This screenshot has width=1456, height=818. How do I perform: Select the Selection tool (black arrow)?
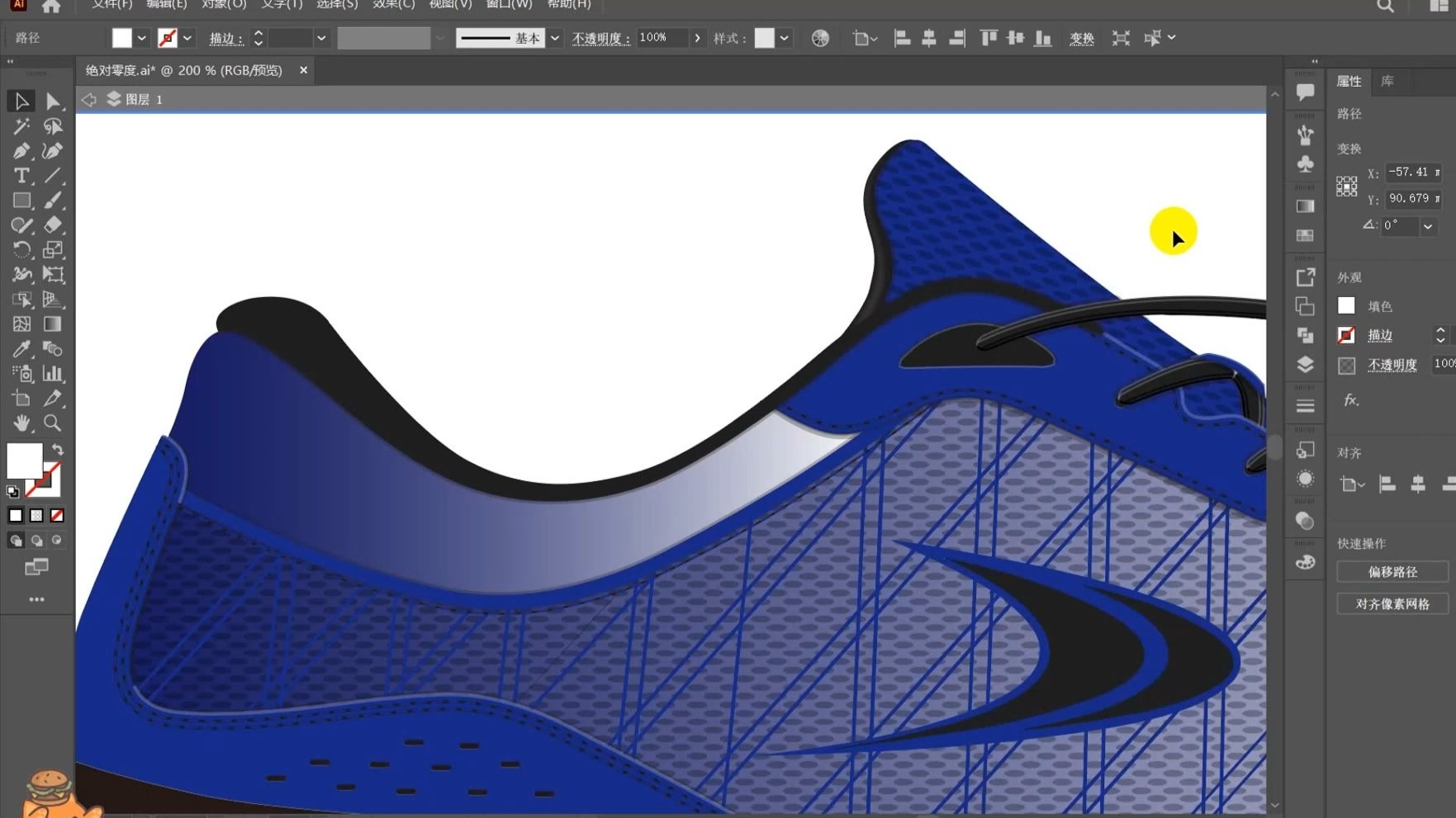pos(21,101)
